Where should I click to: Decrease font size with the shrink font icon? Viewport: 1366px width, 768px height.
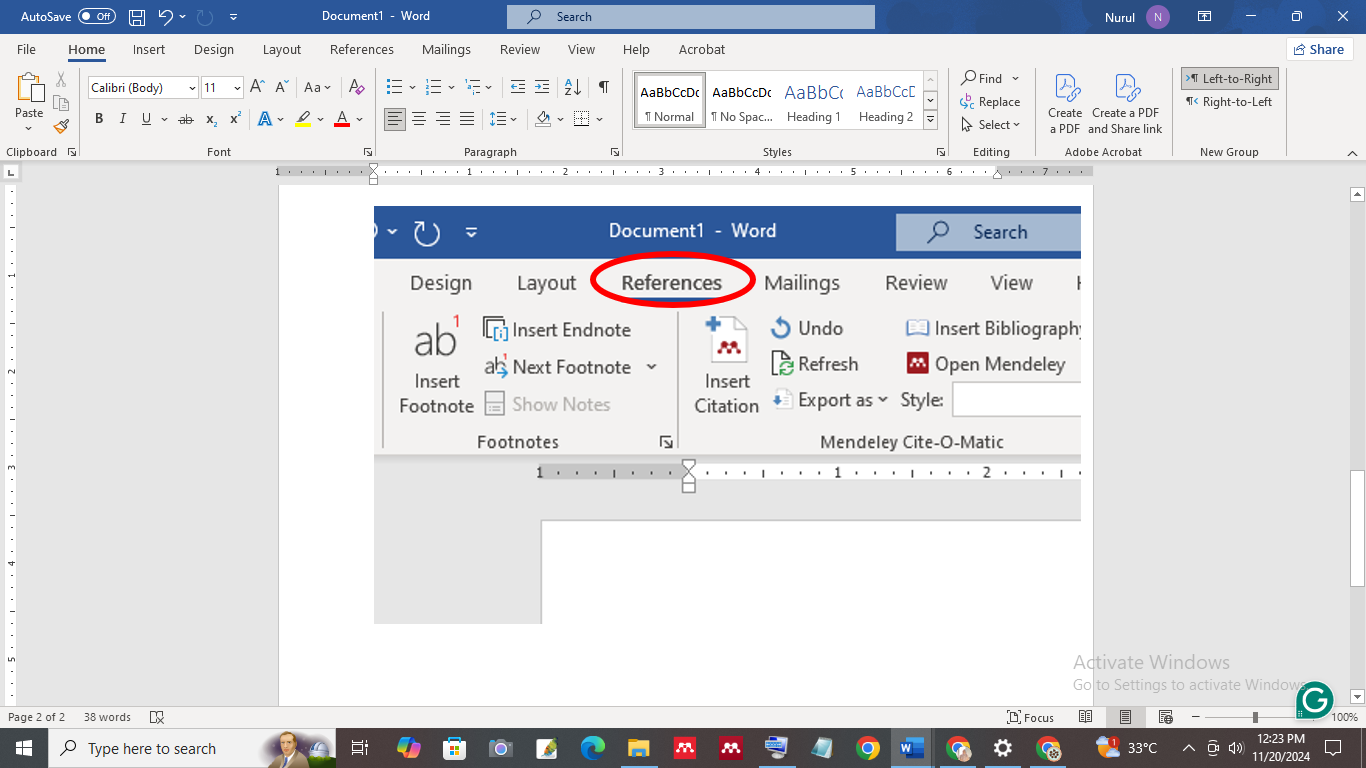tap(283, 88)
